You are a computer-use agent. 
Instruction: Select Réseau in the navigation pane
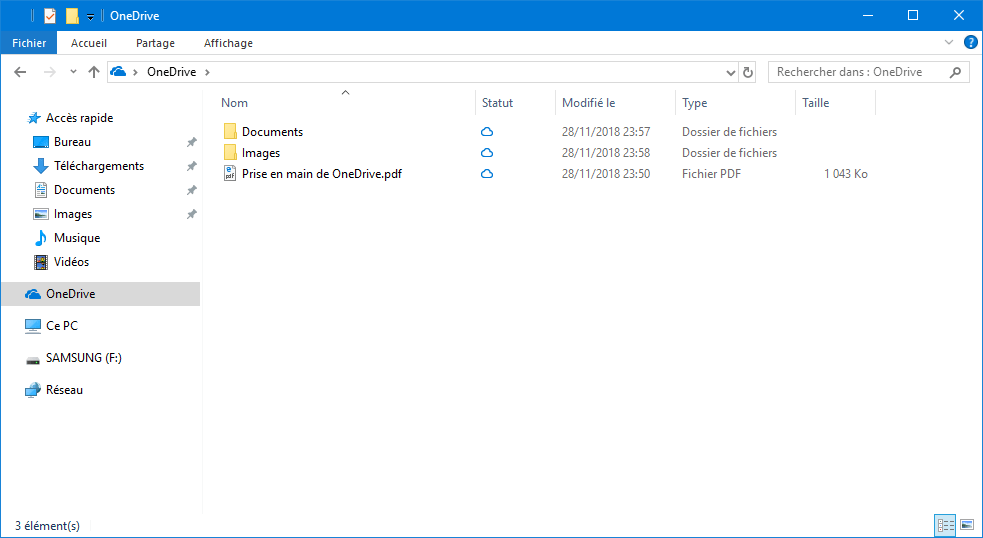[x=64, y=389]
